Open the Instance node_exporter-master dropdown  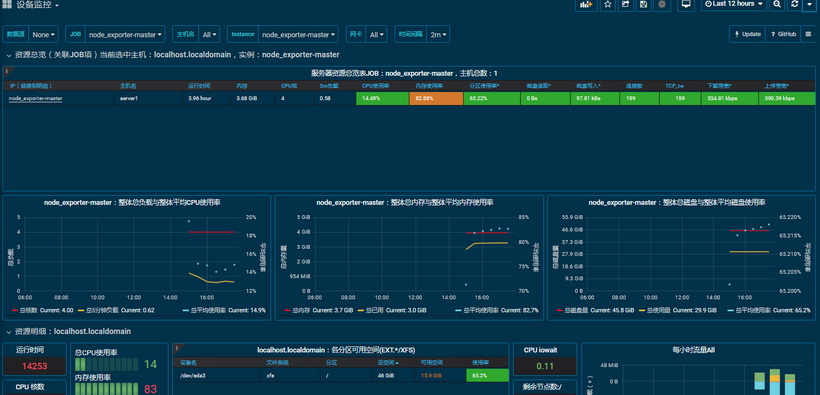click(x=298, y=35)
